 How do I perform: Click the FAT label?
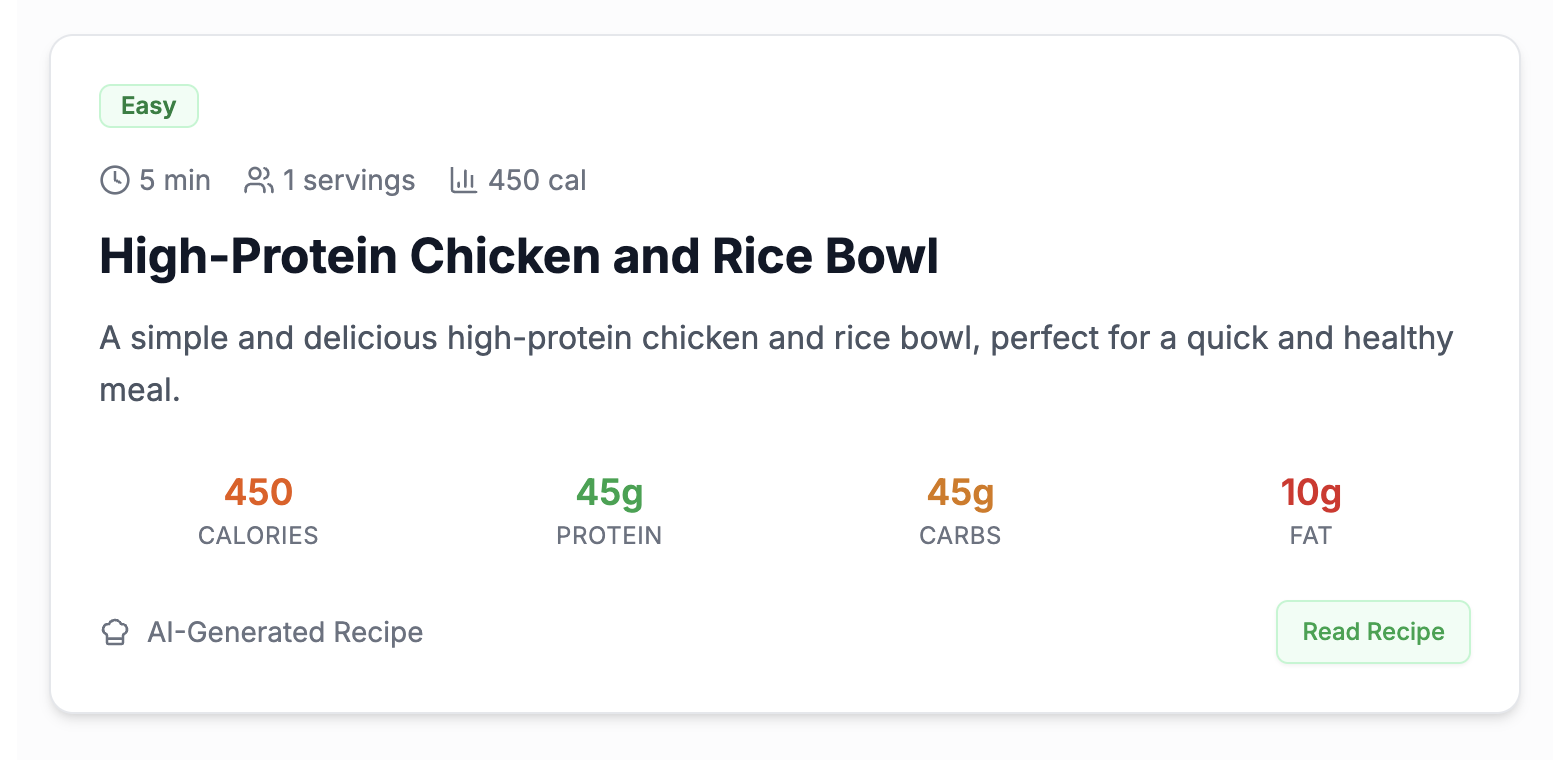point(1311,536)
